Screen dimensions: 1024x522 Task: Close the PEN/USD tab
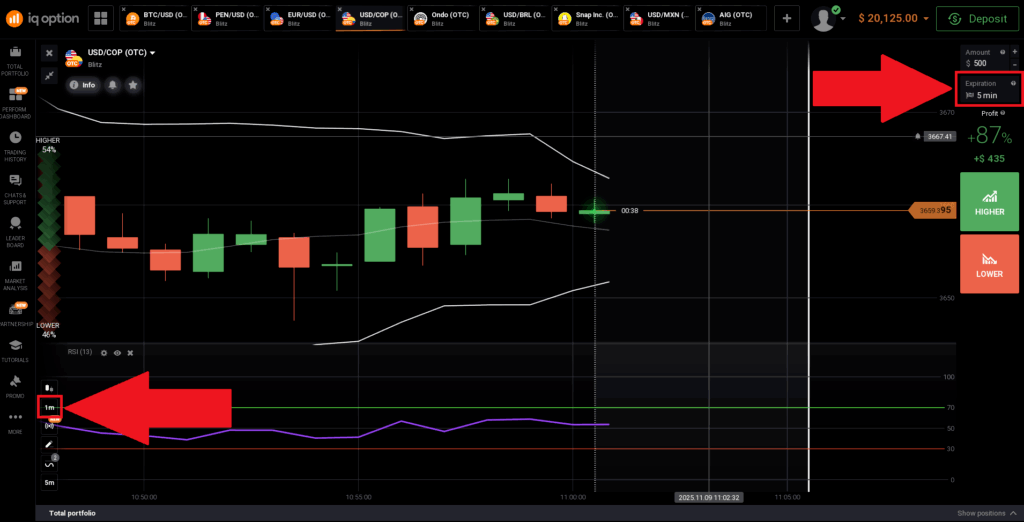(x=196, y=9)
